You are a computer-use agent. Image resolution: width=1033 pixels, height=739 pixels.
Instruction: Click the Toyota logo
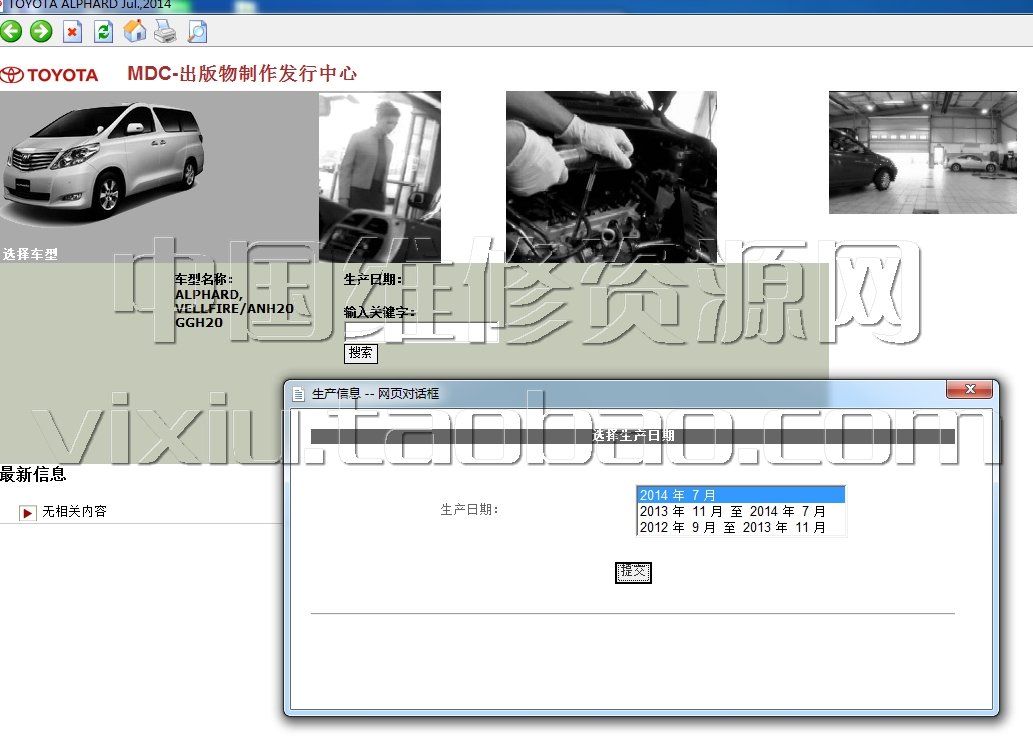pyautogui.click(x=49, y=74)
